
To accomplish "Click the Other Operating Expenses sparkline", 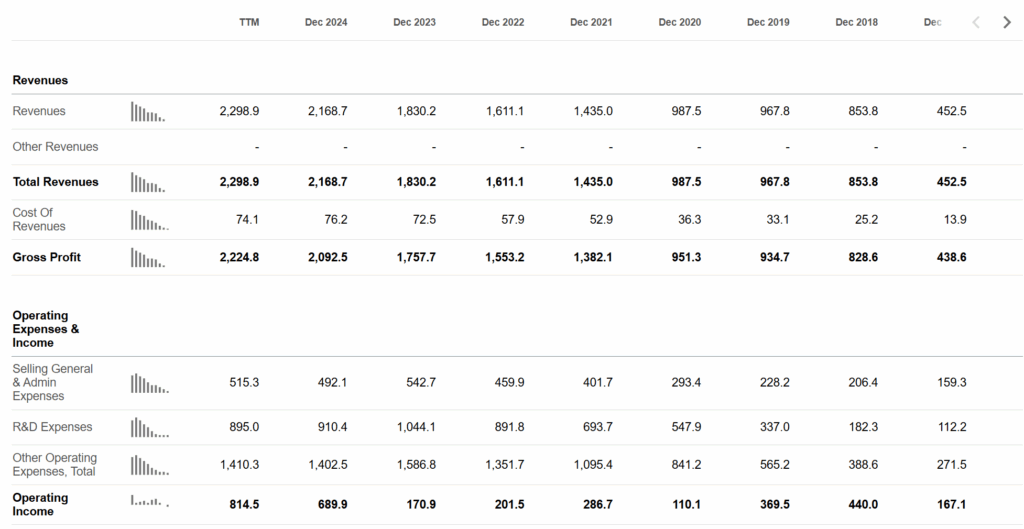I will pos(150,465).
